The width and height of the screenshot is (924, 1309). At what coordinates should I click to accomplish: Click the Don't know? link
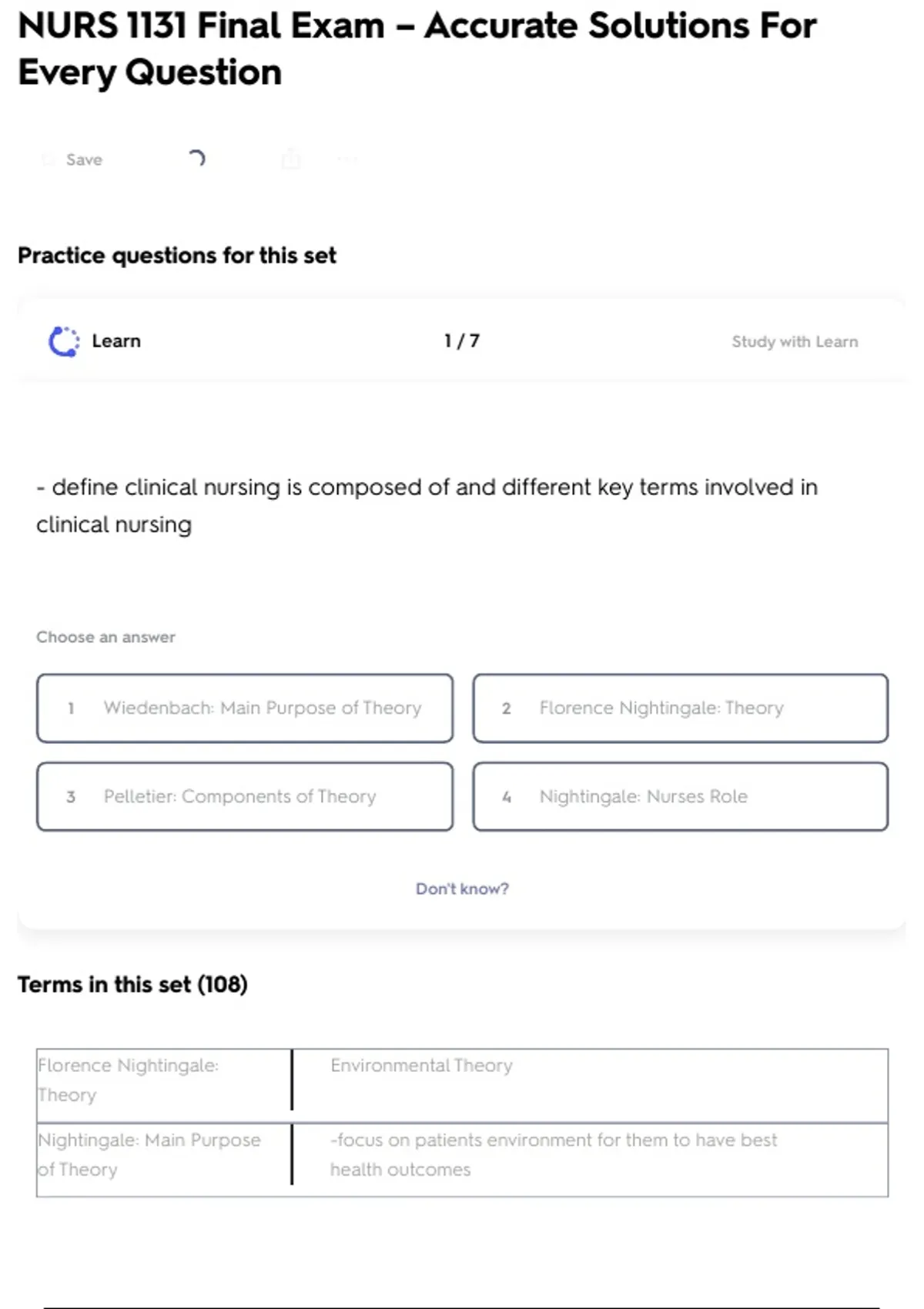coord(462,889)
